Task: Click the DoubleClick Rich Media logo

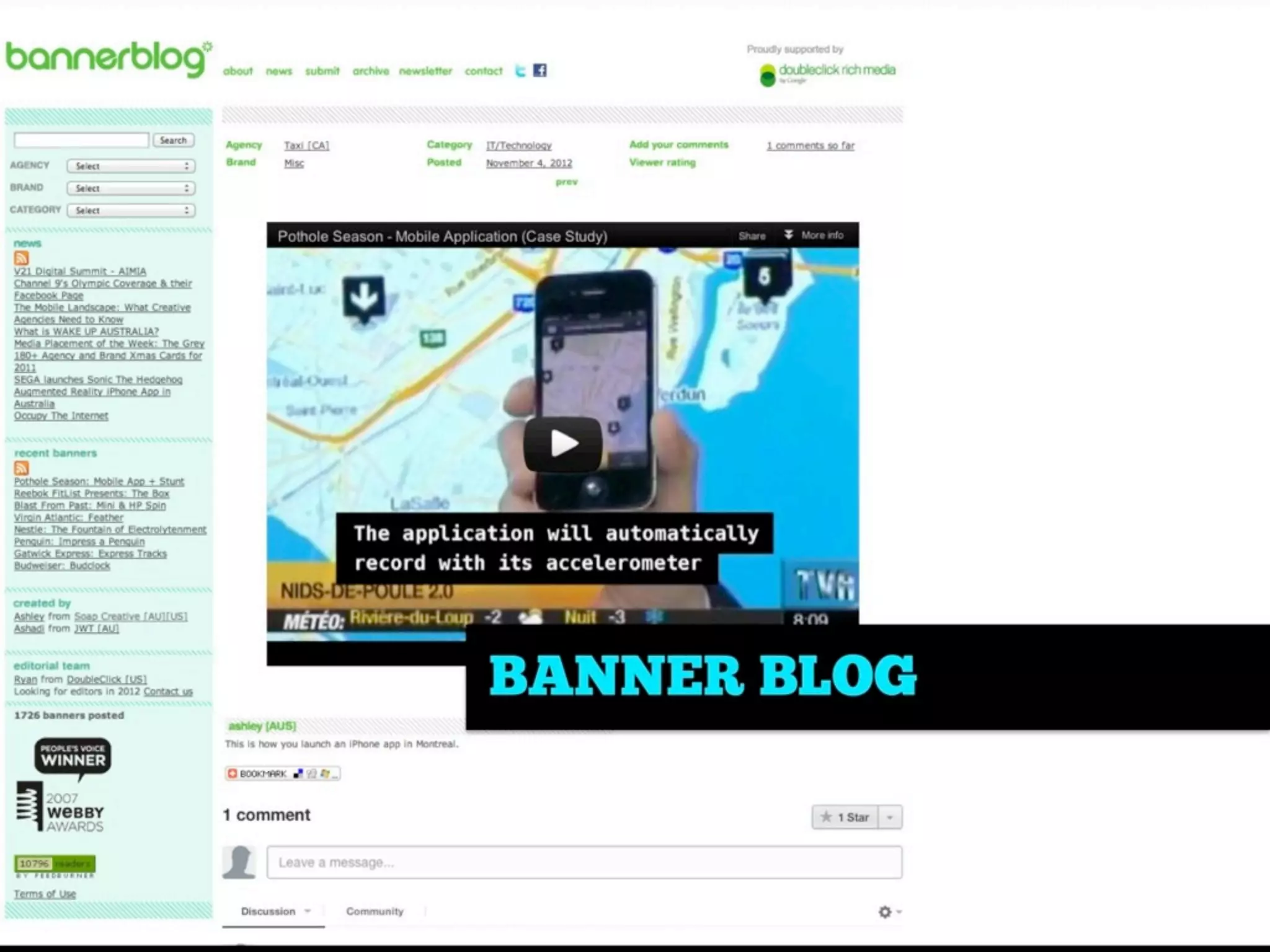Action: tap(828, 74)
